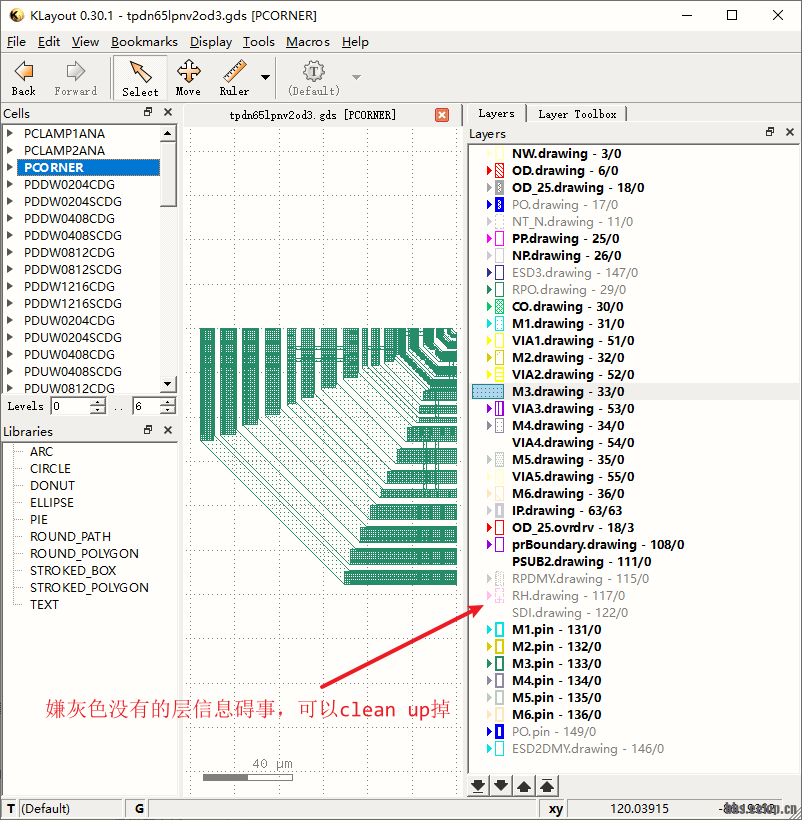Move selected layer to top
This screenshot has width=802, height=820.
(x=547, y=785)
